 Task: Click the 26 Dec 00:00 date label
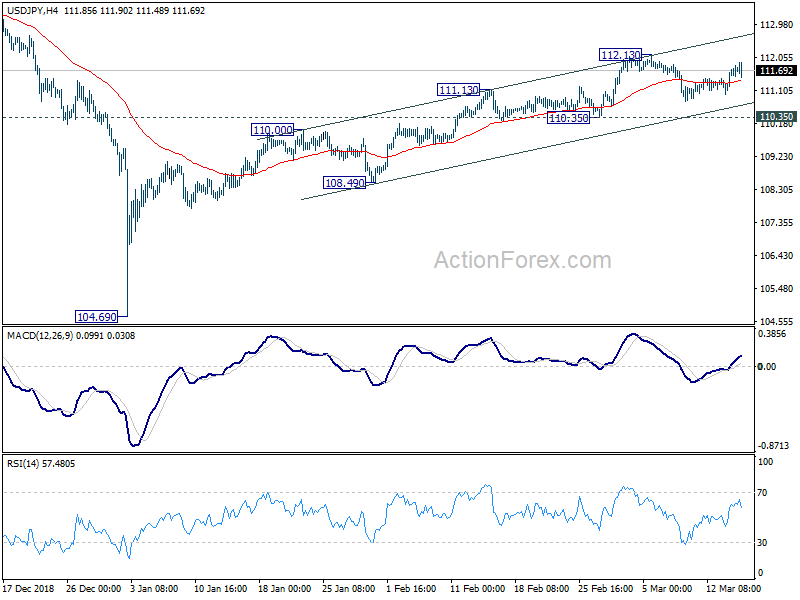tap(93, 588)
